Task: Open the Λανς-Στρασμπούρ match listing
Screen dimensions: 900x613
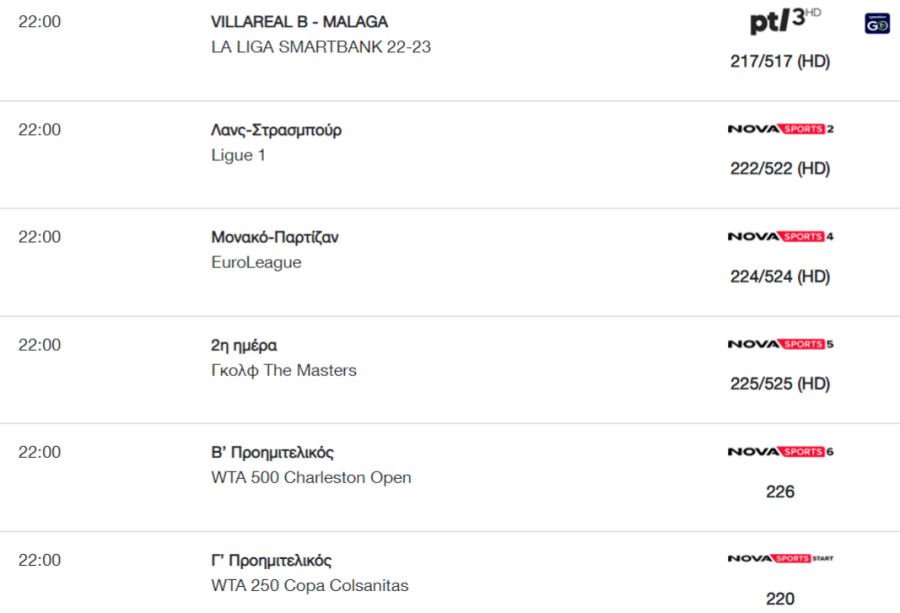Action: (276, 130)
